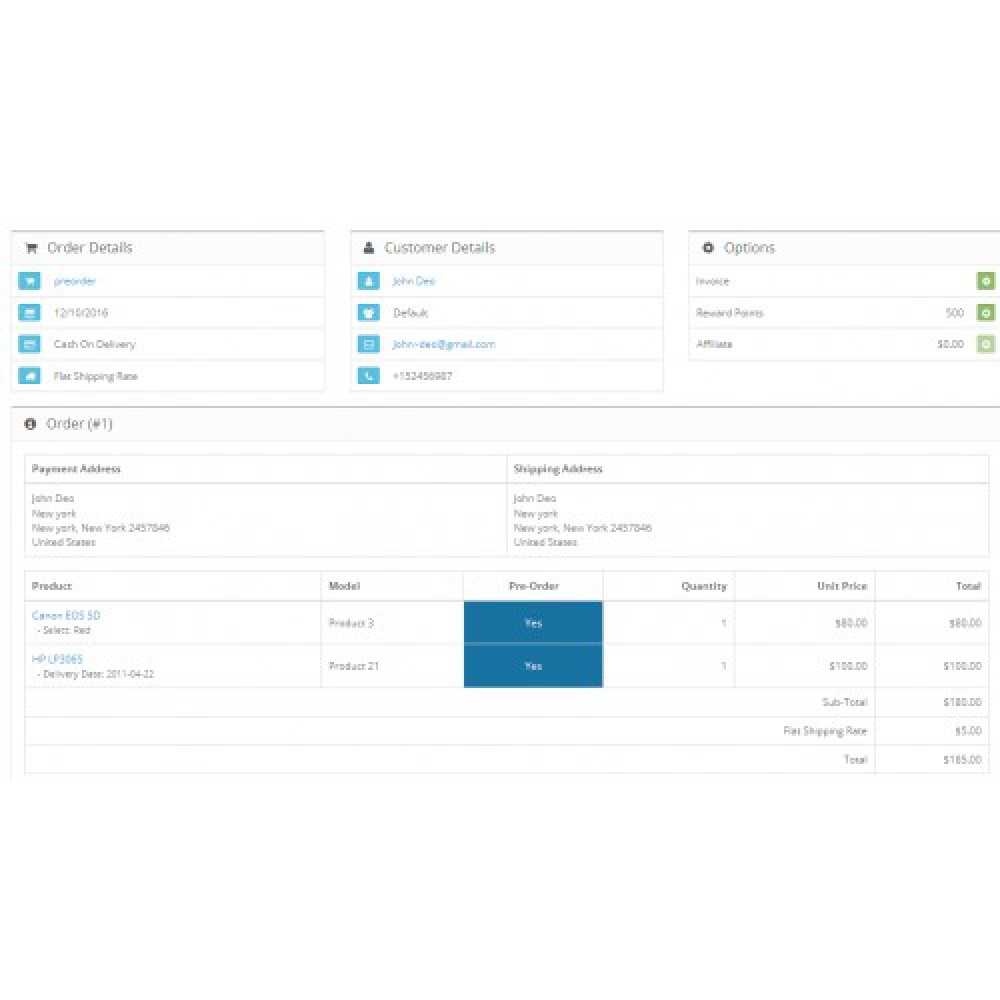
Task: Click the Flat Shipping Rate amount $5.00
Action: (968, 731)
